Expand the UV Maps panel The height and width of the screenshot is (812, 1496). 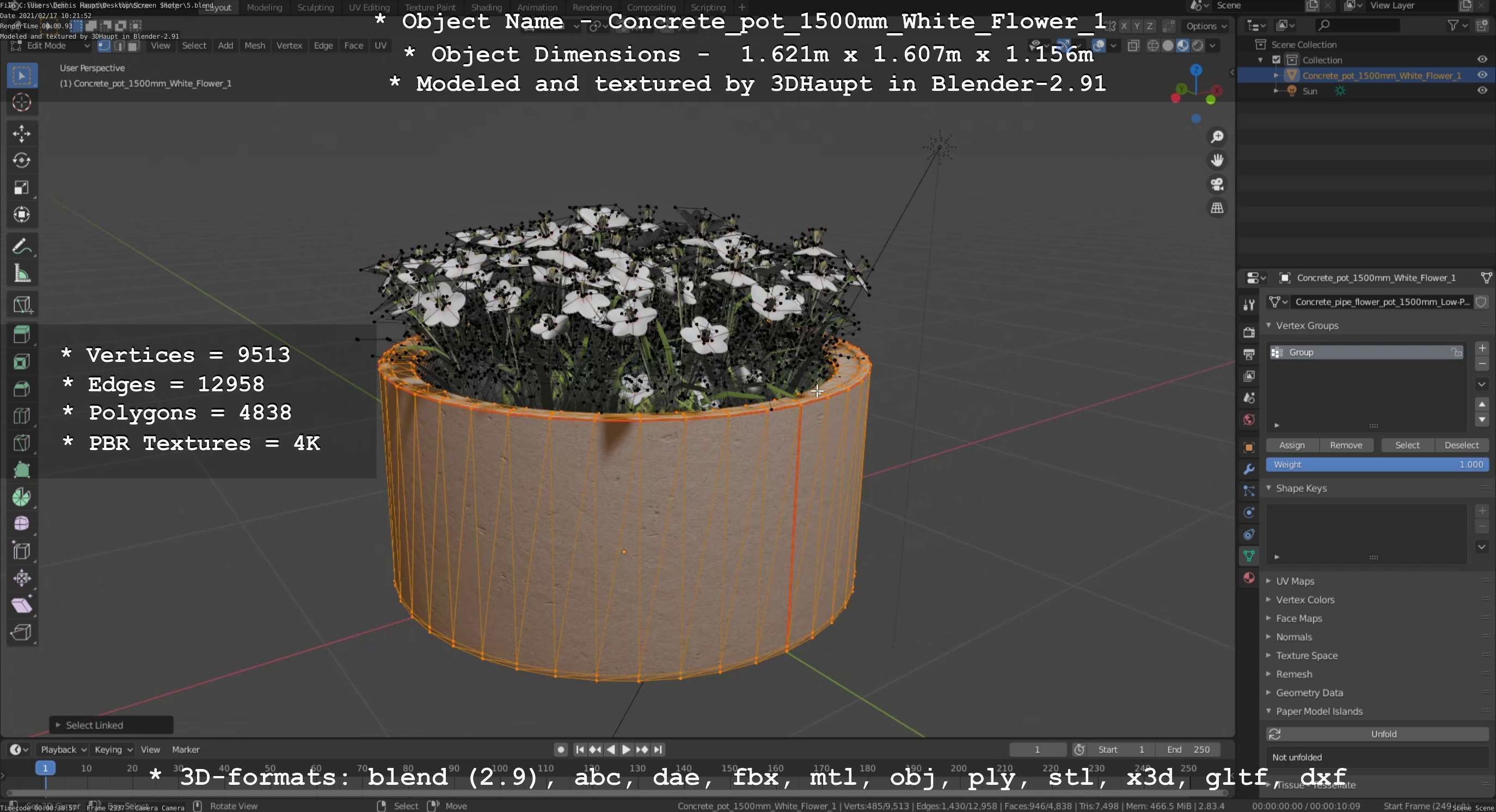tap(1268, 581)
